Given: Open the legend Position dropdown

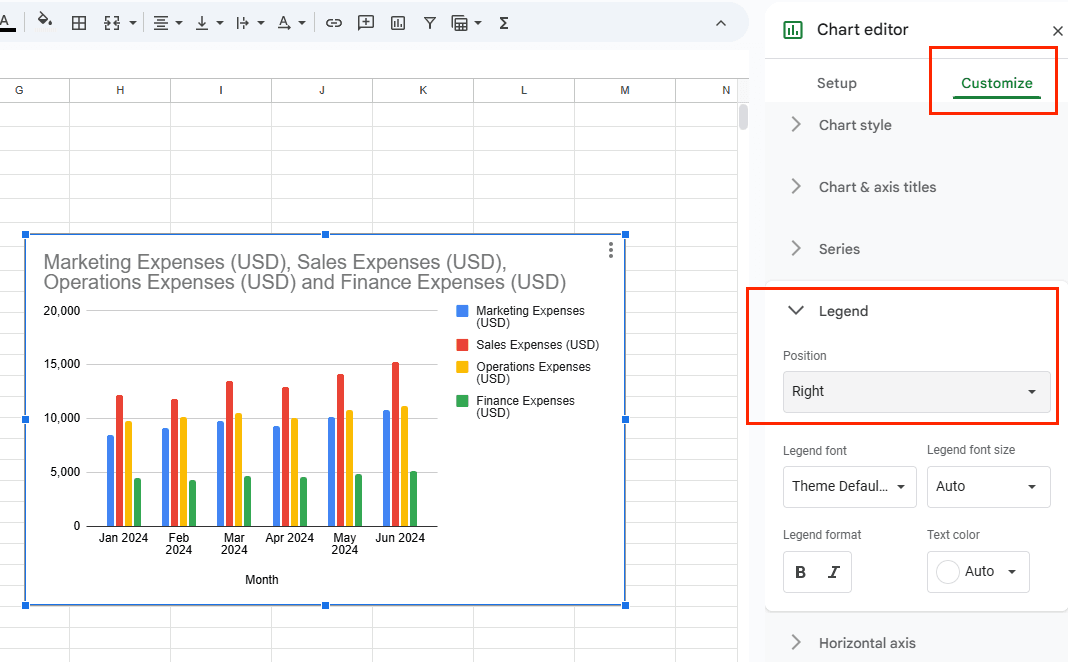Looking at the screenshot, I should tap(916, 391).
